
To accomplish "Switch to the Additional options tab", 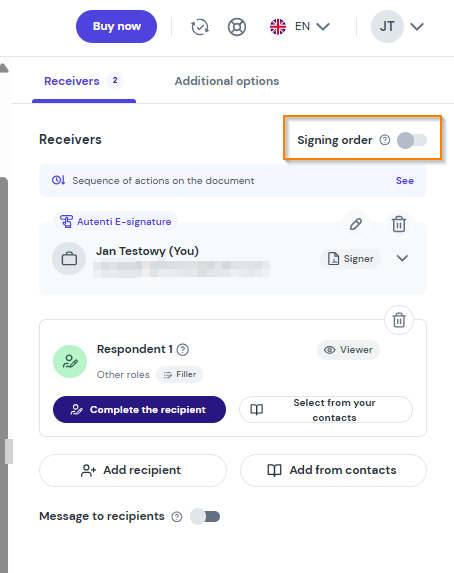I will point(227,81).
